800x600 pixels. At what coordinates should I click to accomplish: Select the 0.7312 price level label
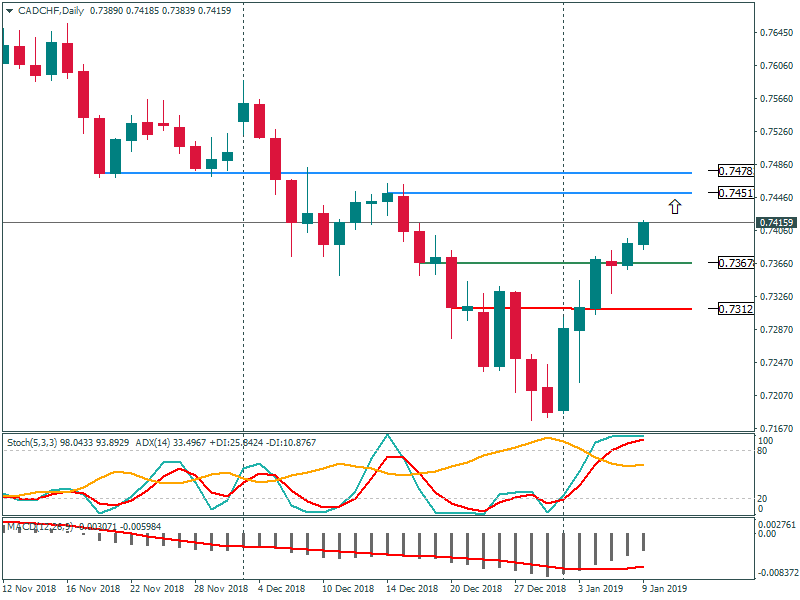point(736,309)
